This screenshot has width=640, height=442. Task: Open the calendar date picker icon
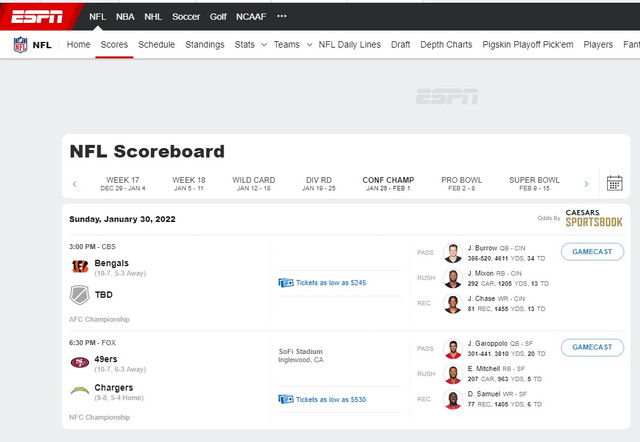(614, 183)
